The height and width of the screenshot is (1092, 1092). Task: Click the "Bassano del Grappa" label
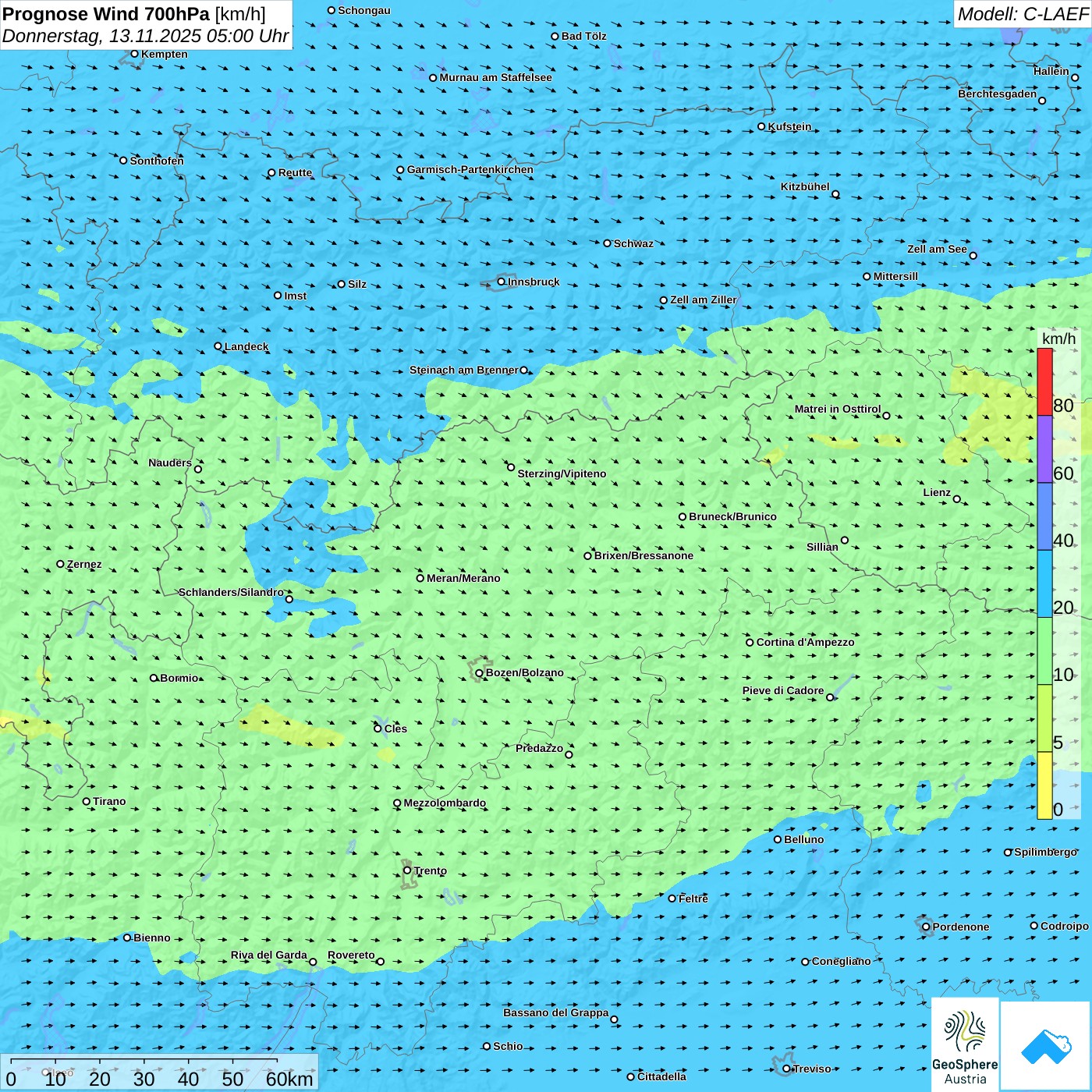pyautogui.click(x=555, y=1012)
